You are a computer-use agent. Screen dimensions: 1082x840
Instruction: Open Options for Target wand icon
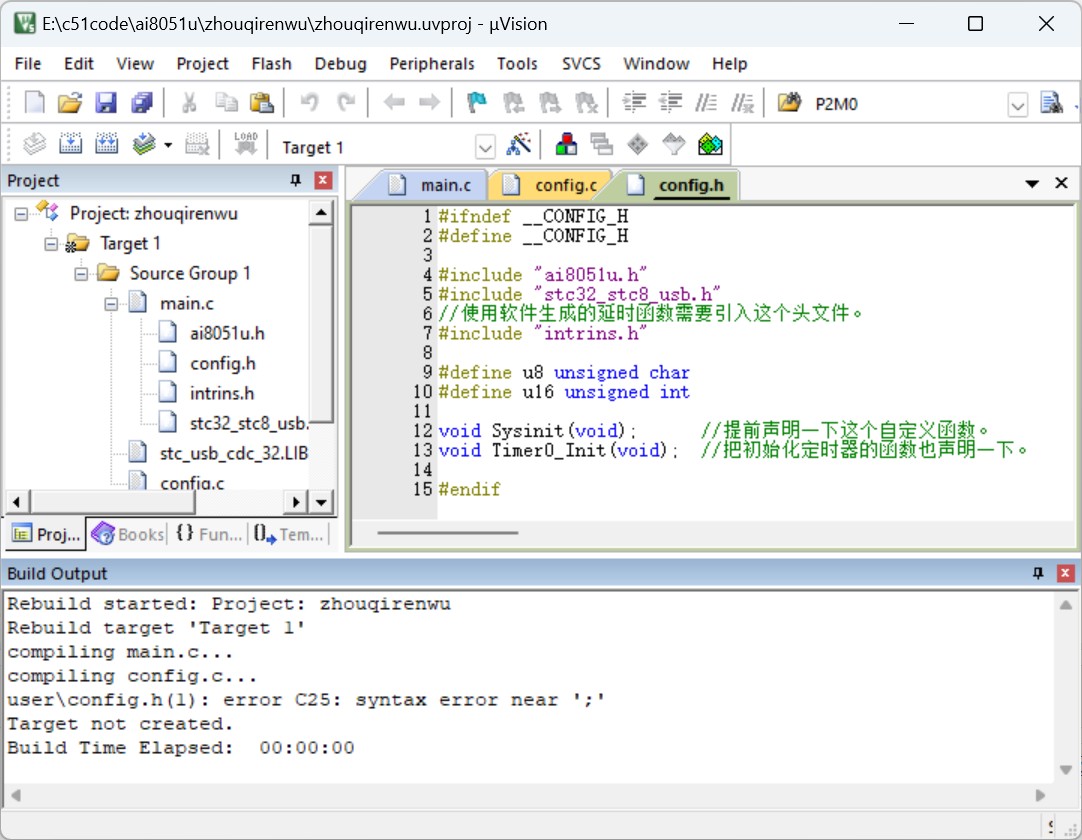click(x=519, y=144)
